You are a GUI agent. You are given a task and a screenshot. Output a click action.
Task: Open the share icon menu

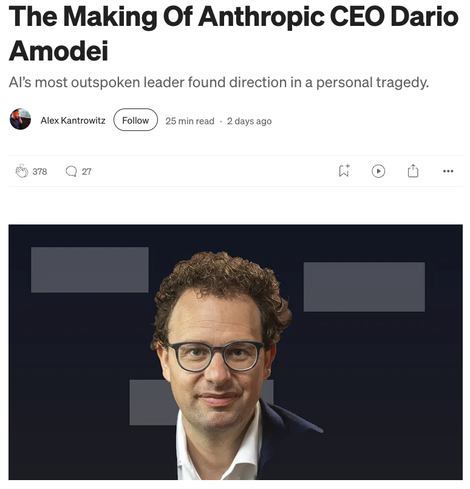pyautogui.click(x=413, y=171)
